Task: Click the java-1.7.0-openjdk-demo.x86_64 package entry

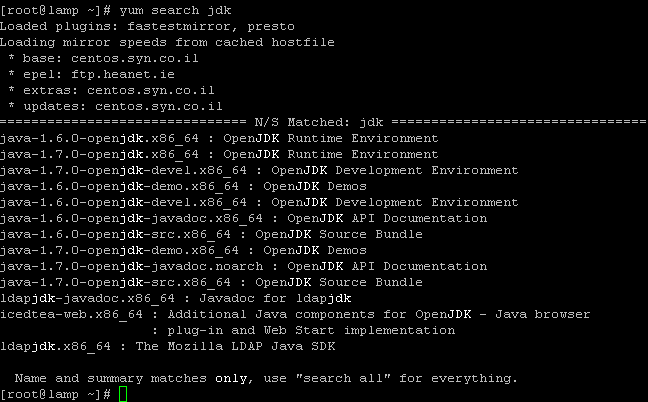Action: pyautogui.click(x=183, y=251)
